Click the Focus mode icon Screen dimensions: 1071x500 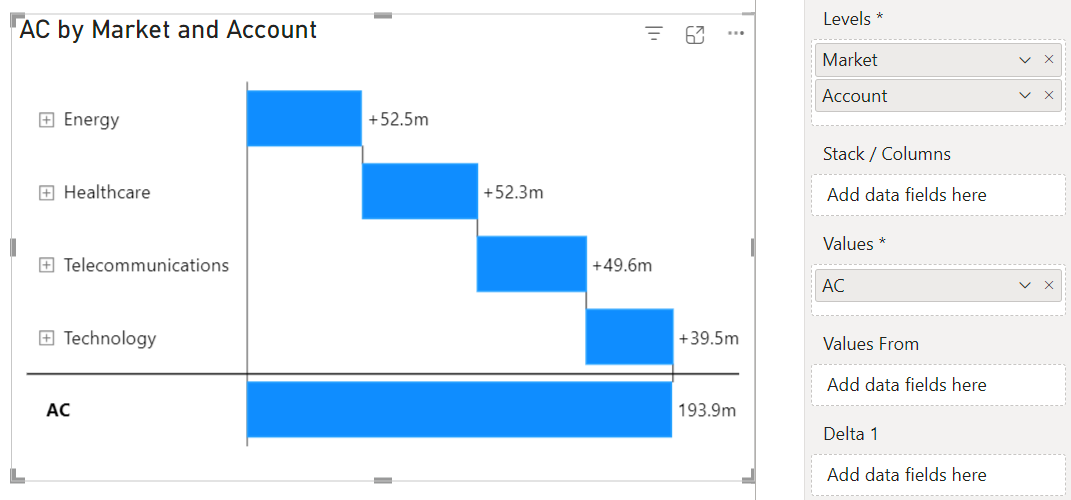point(695,35)
